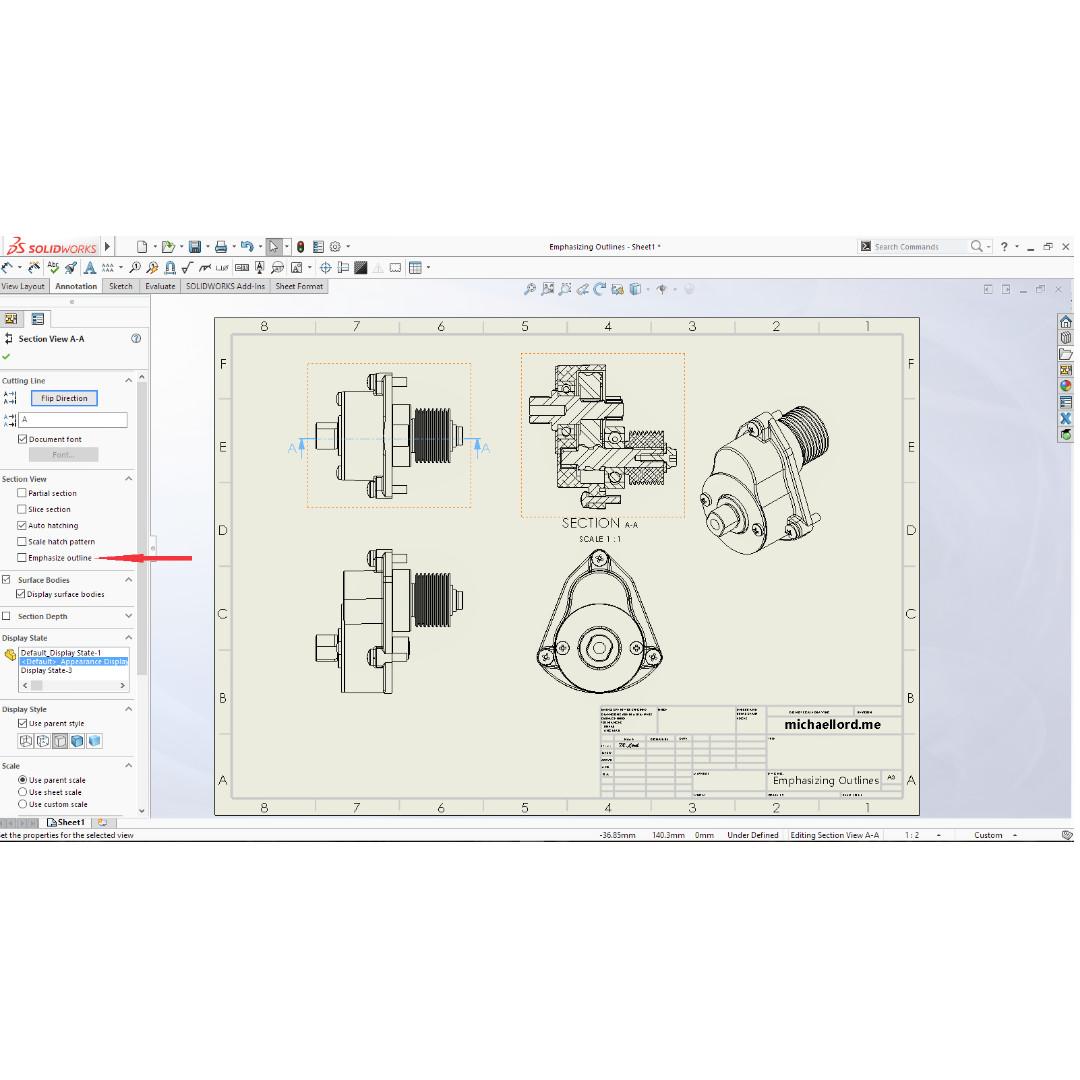Toggle the Document font checkbox
The height and width of the screenshot is (1080, 1080).
[x=23, y=439]
